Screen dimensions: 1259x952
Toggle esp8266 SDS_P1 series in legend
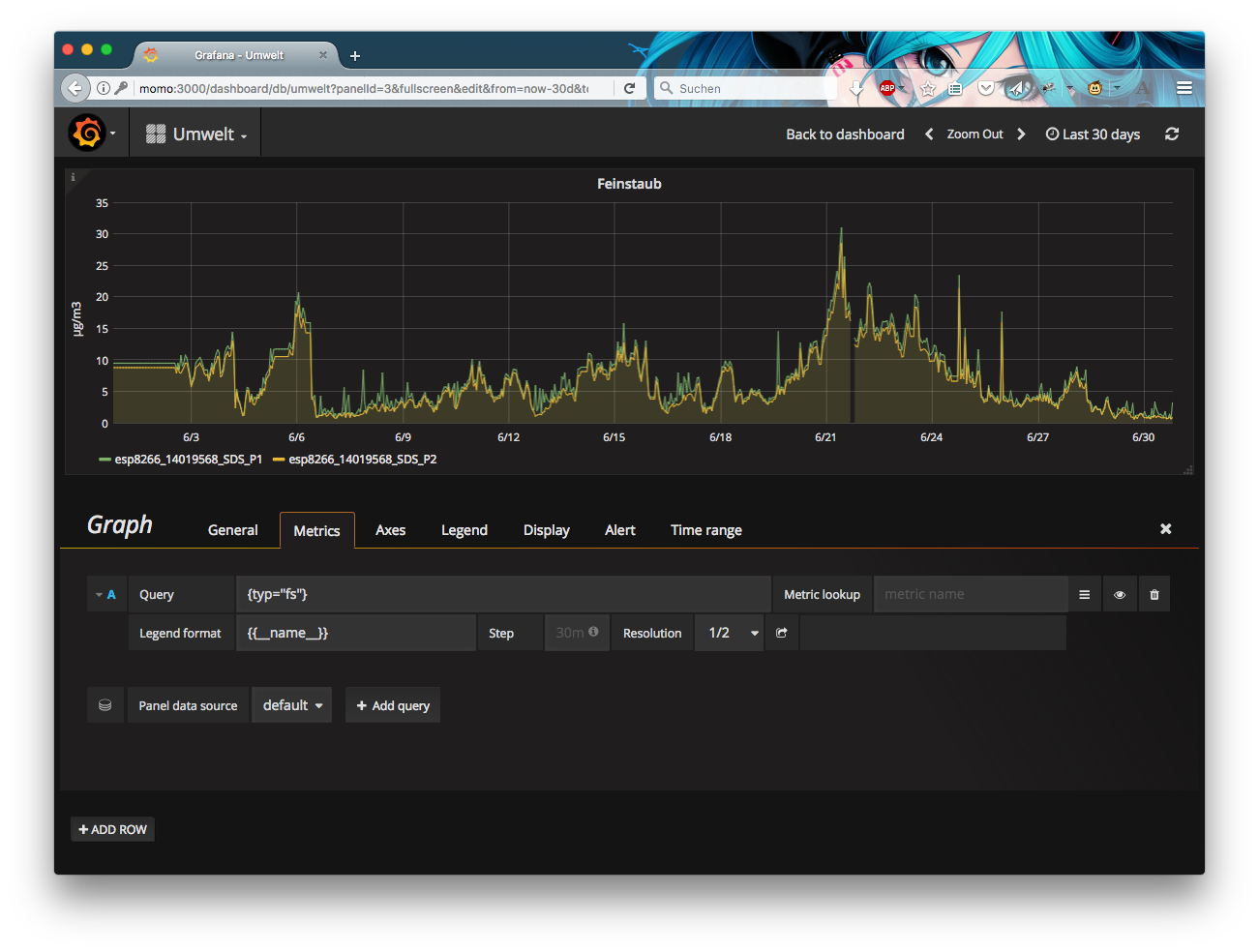[187, 460]
